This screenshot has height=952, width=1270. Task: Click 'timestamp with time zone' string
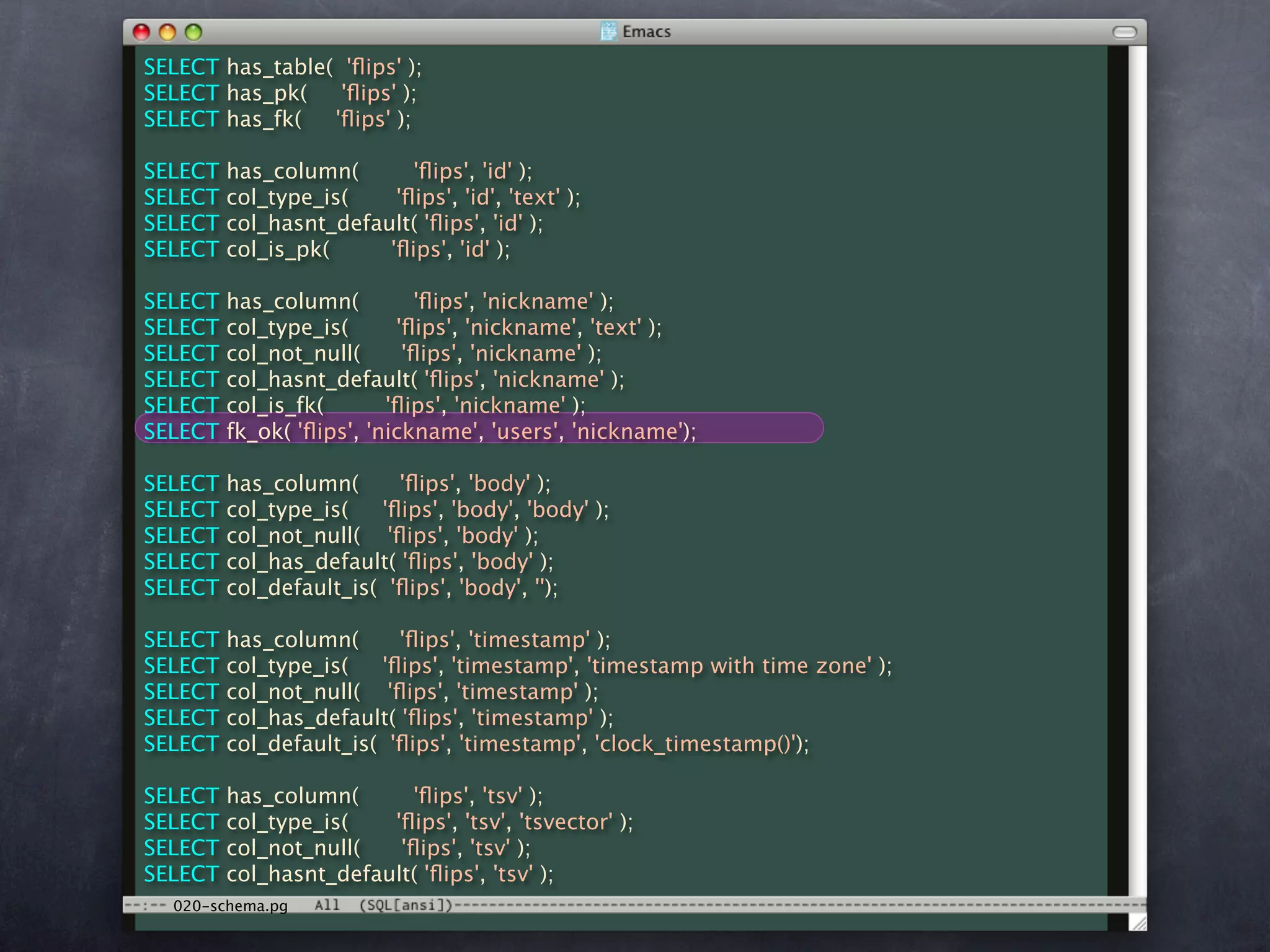729,666
